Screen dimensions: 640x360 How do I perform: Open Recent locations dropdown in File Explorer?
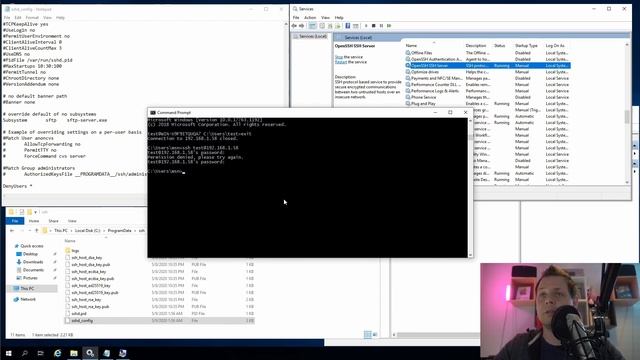pyautogui.click(x=30, y=231)
